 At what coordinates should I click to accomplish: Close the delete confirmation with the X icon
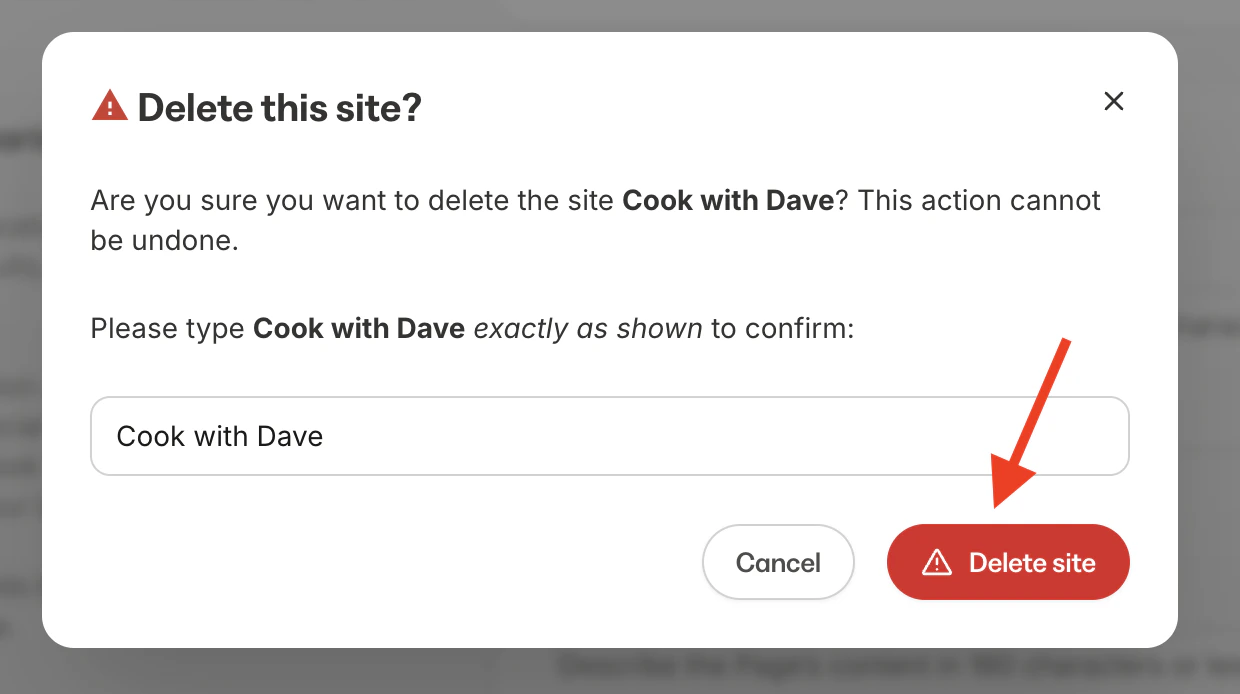1113,101
